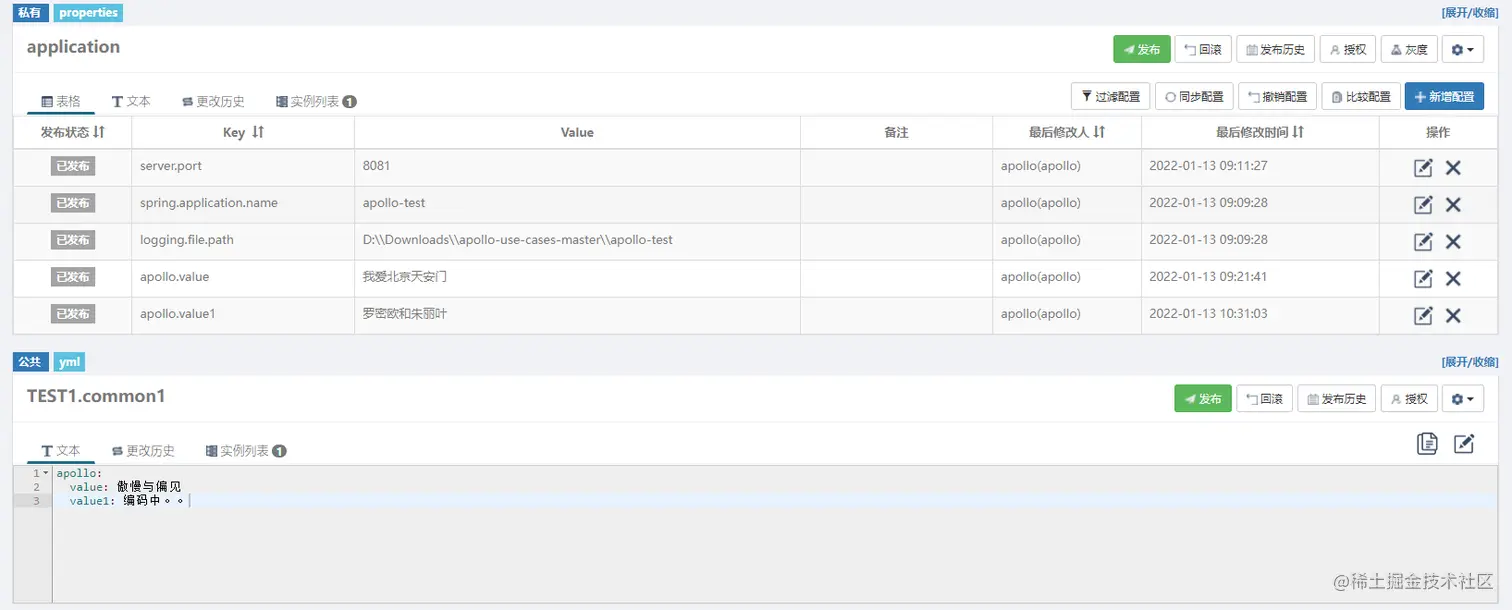Open 实例列表 tab in TEST1.common1

246,451
